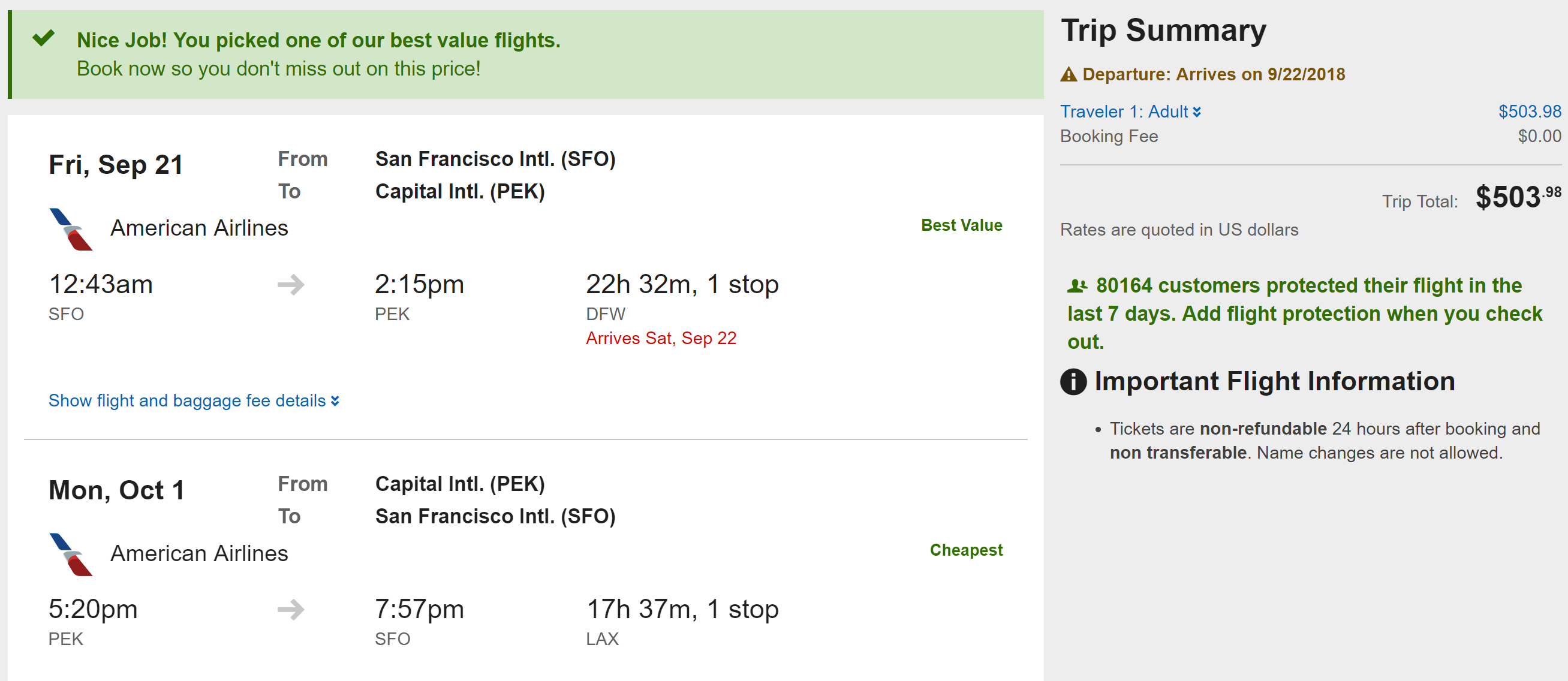Click the green checkmark icon in banner
Image resolution: width=1568 pixels, height=681 pixels.
pos(44,38)
